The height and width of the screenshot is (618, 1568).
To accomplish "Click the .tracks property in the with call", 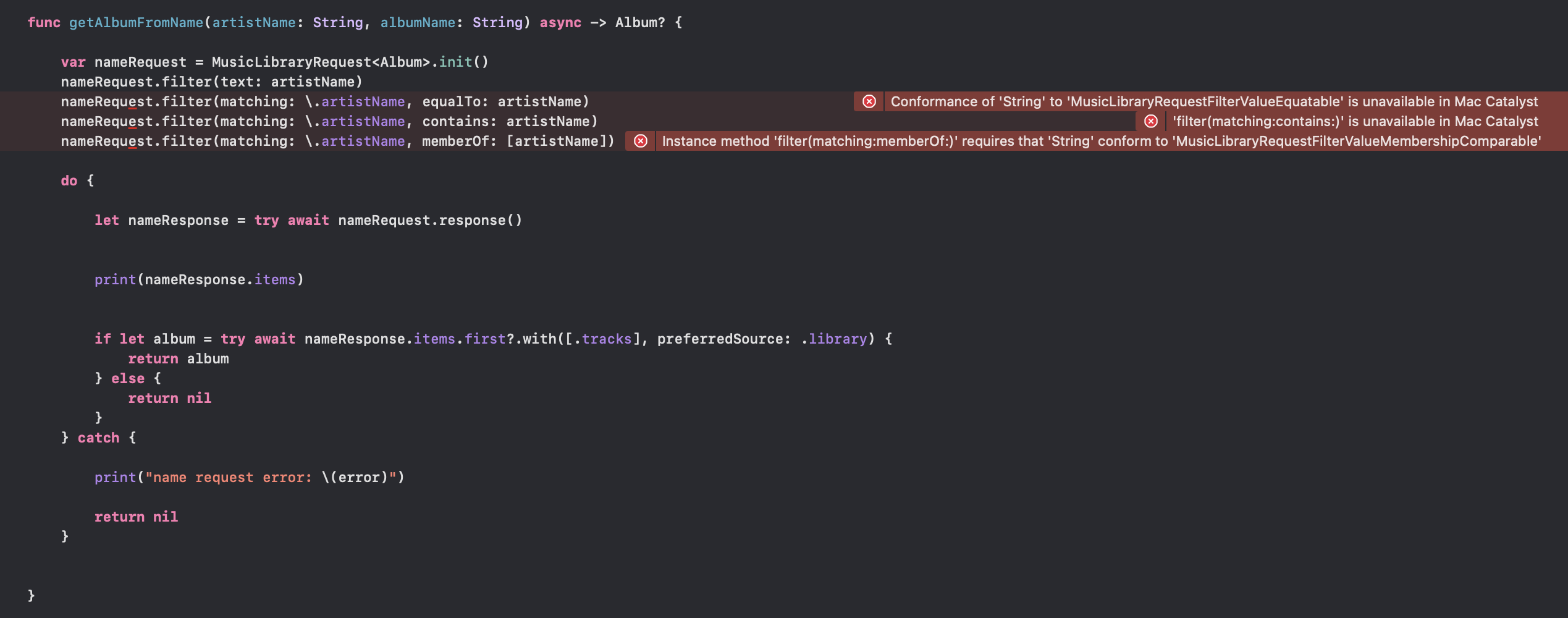I will (605, 339).
